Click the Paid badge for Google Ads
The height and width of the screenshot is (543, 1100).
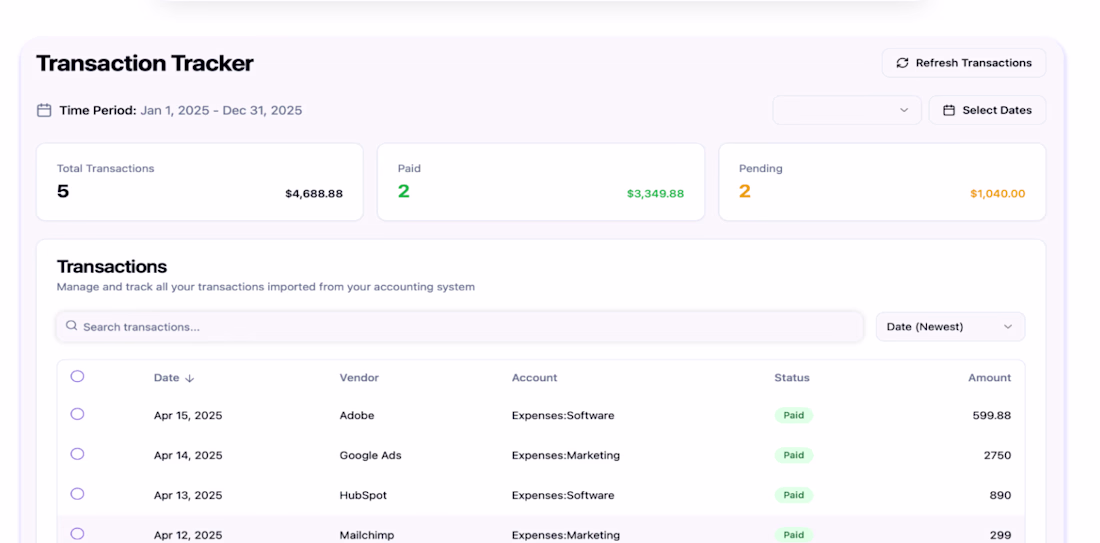[x=793, y=455]
